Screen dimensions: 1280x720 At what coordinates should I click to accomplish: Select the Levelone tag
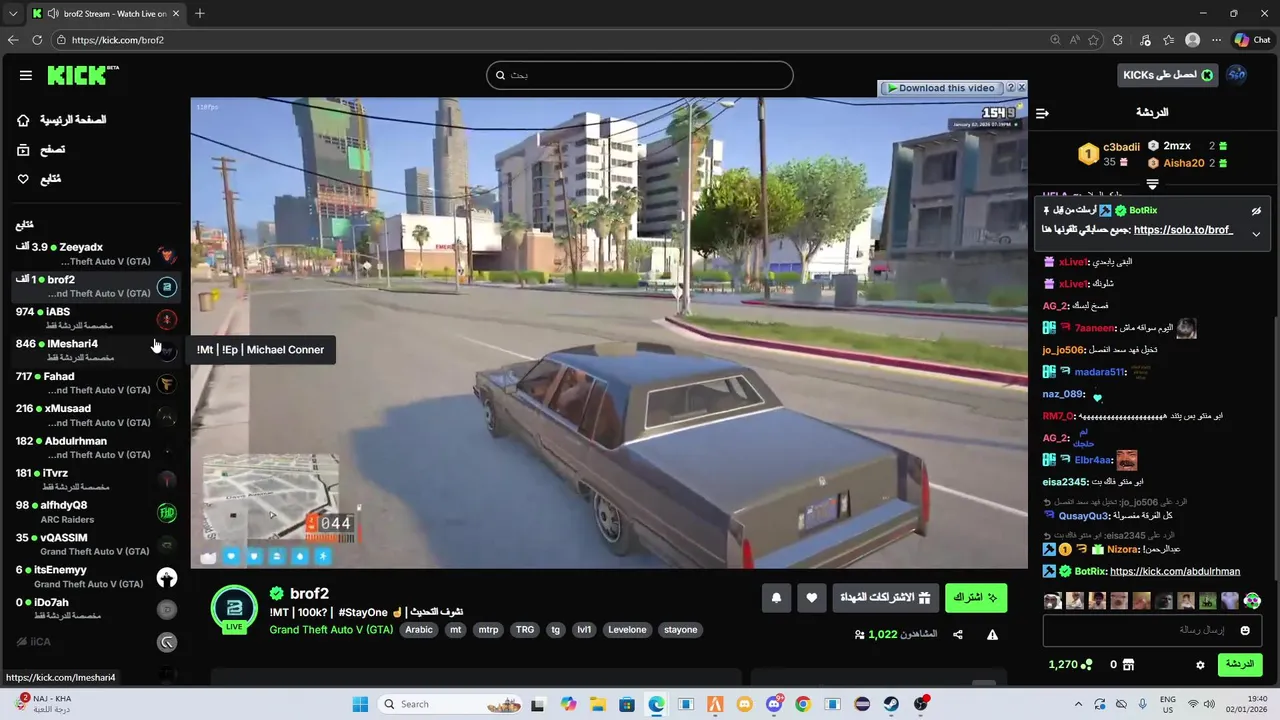click(628, 630)
